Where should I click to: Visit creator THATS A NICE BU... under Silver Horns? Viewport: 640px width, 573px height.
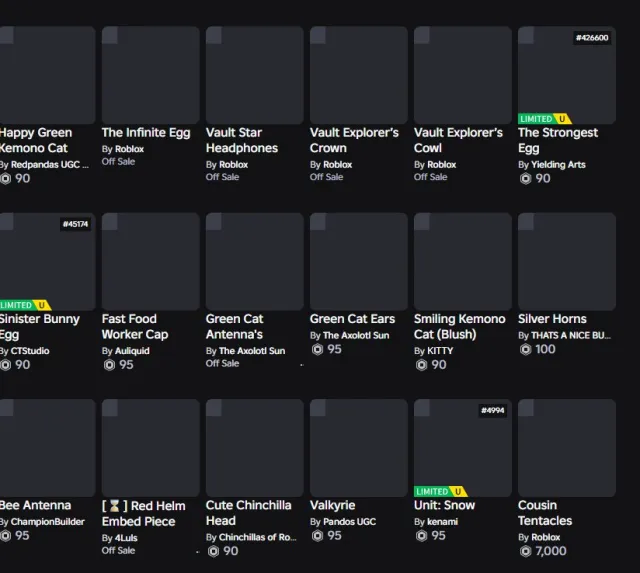pos(571,335)
